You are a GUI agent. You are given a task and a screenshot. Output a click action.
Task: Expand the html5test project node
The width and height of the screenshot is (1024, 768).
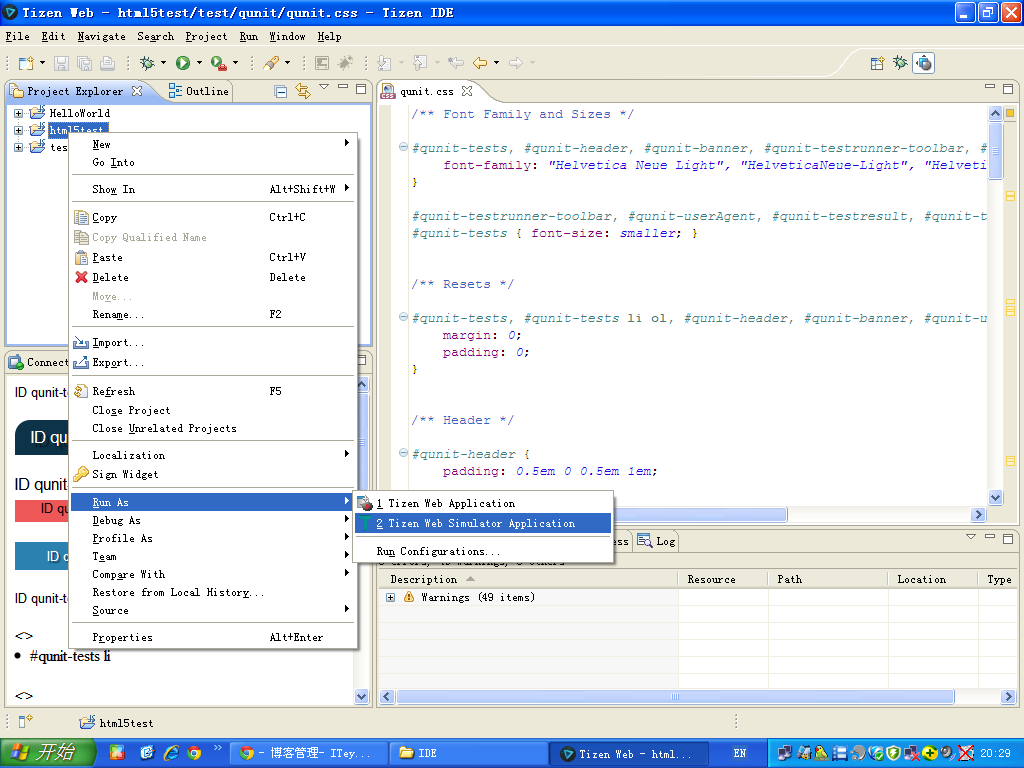pos(18,130)
